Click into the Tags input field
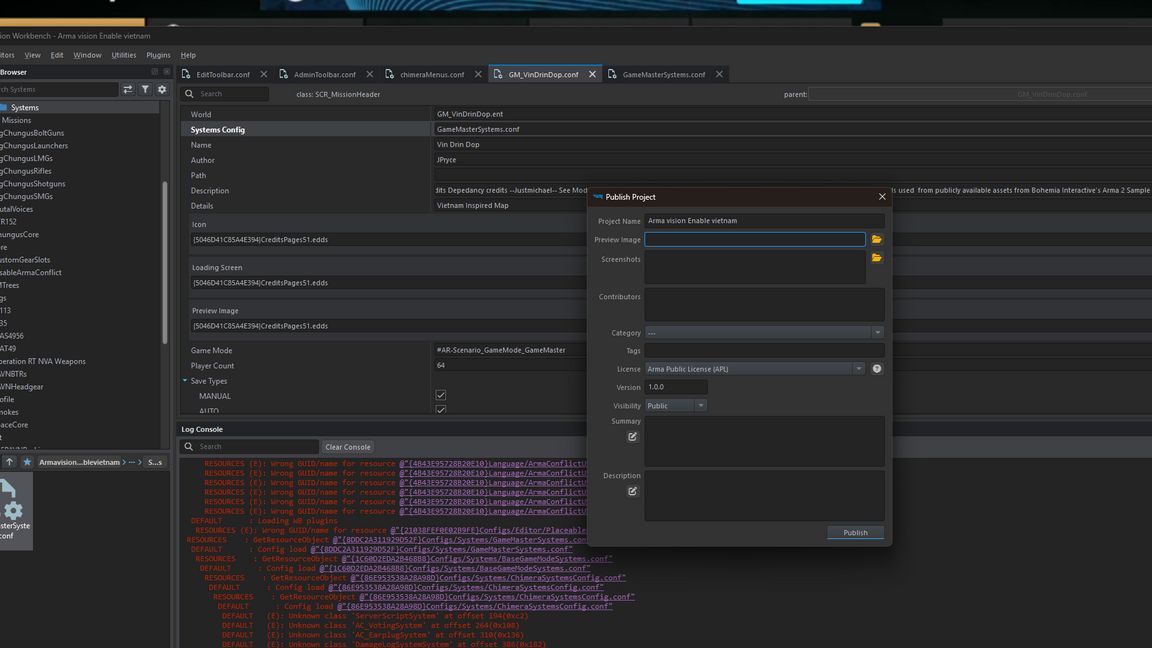Screen dimensions: 1152x648 [764, 351]
